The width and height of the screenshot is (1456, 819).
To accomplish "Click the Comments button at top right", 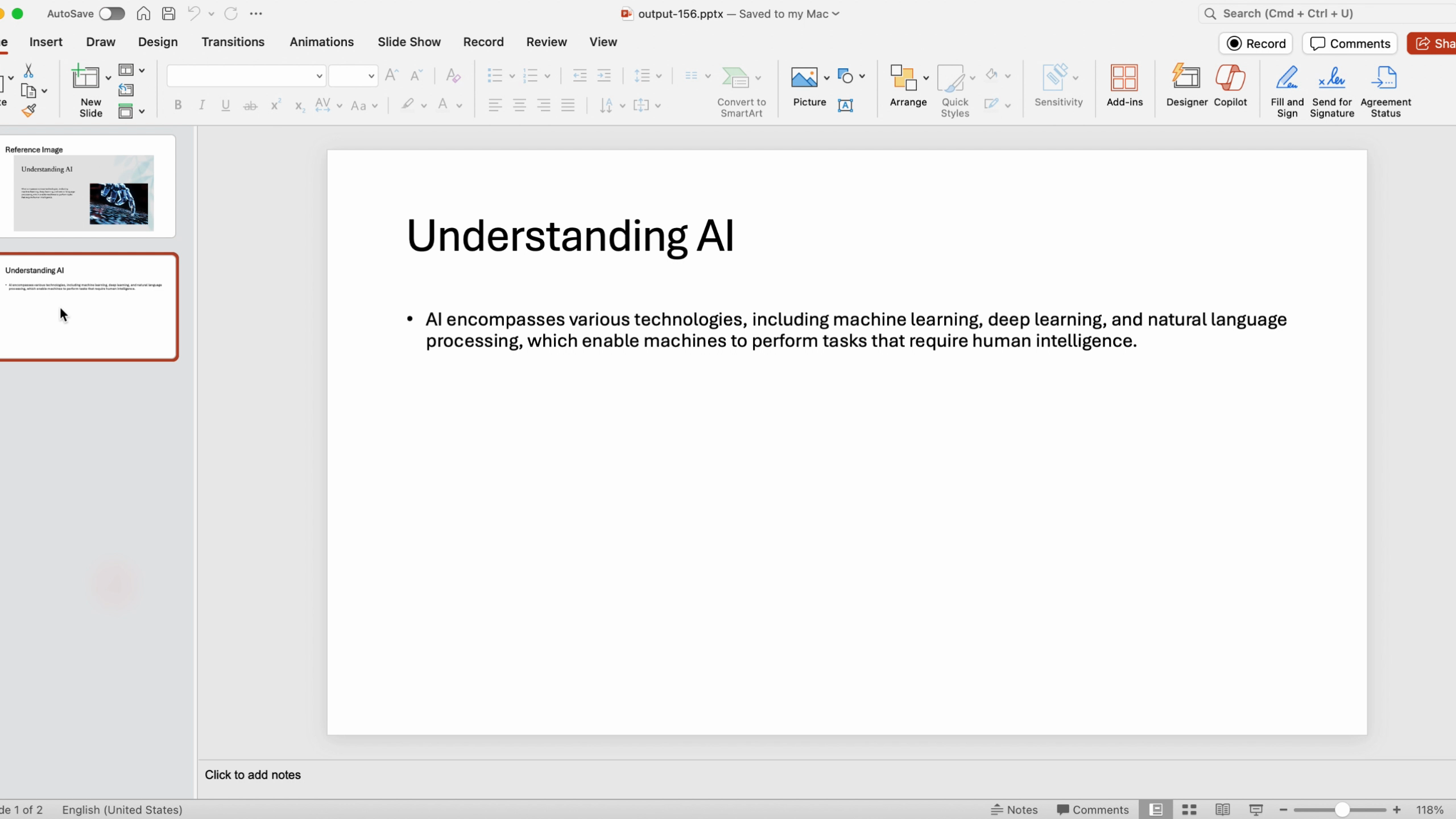I will coord(1350,44).
